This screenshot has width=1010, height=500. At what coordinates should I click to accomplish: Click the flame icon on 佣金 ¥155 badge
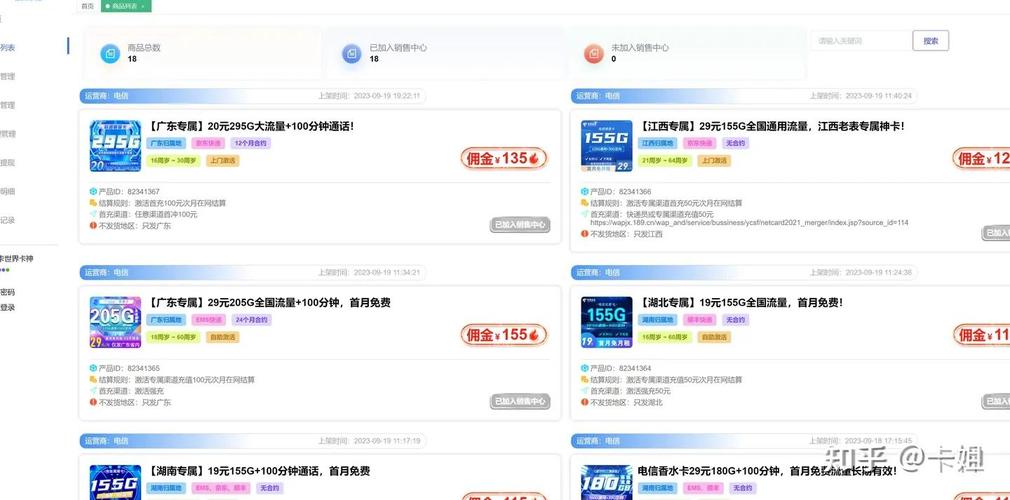[534, 335]
